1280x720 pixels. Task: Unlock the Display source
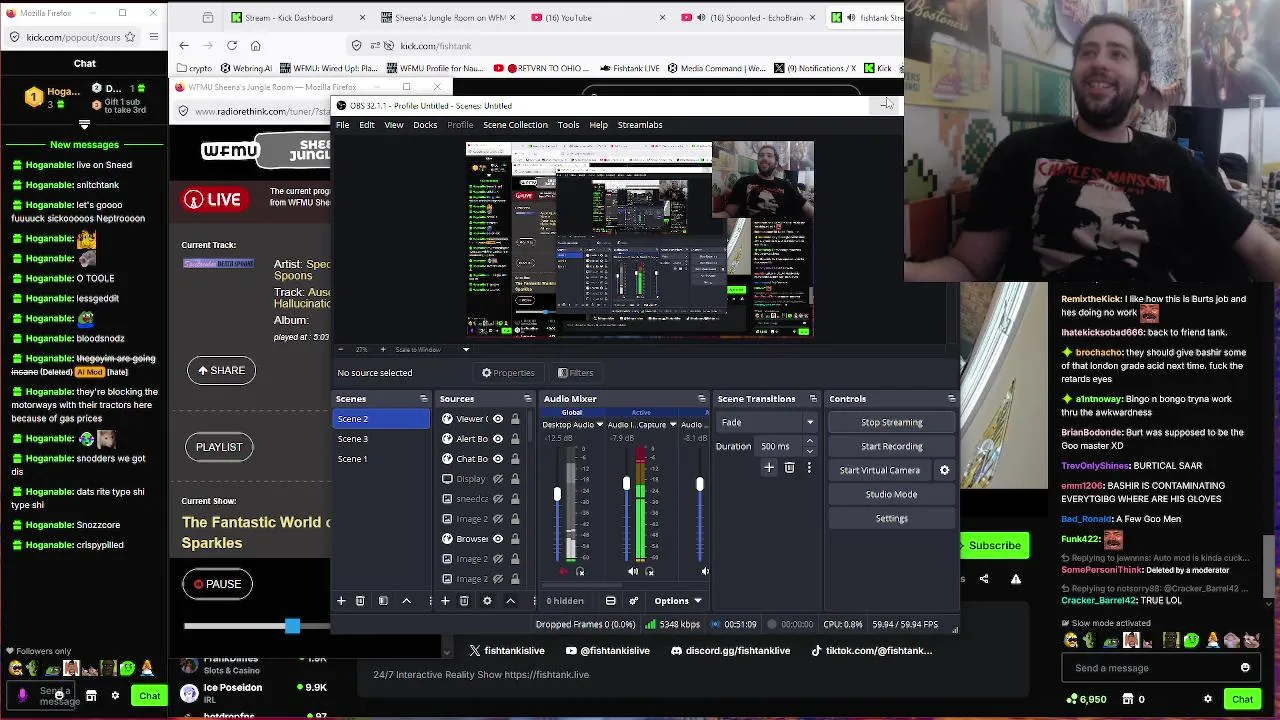515,479
